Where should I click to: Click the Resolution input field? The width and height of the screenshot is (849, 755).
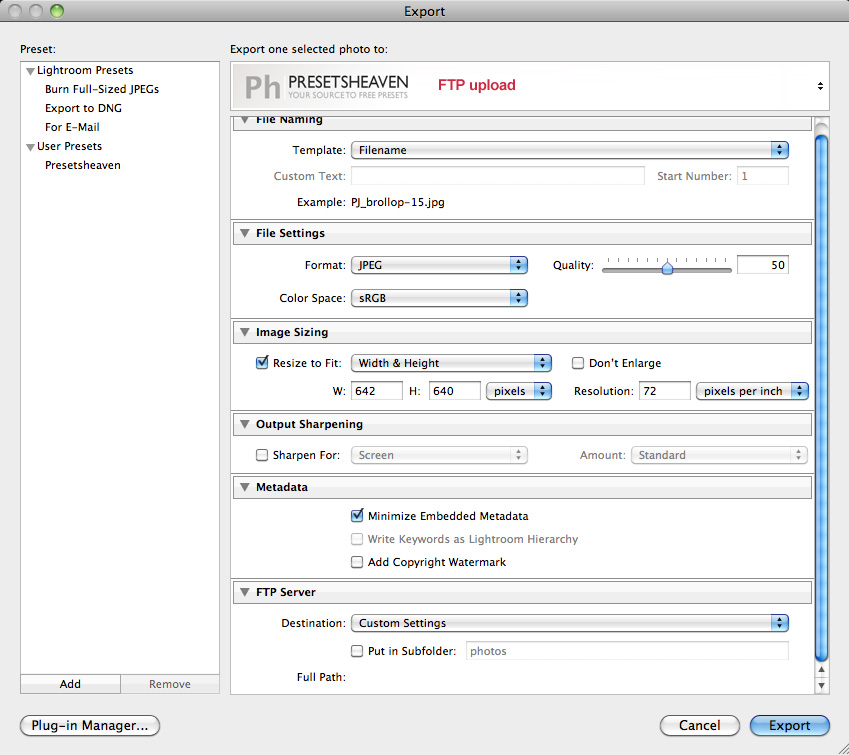click(x=665, y=391)
